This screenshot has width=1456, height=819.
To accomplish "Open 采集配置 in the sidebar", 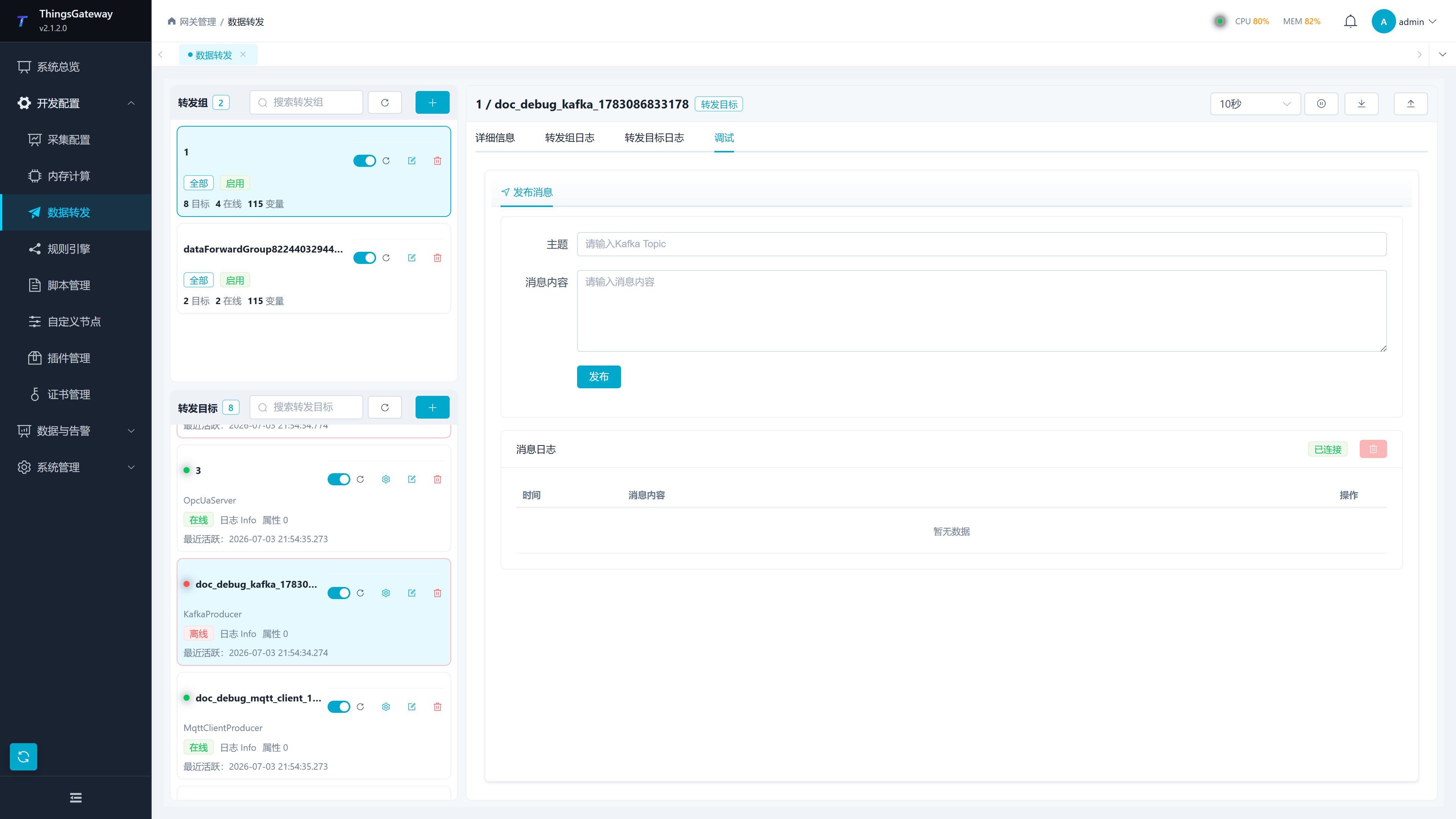I will click(x=76, y=140).
